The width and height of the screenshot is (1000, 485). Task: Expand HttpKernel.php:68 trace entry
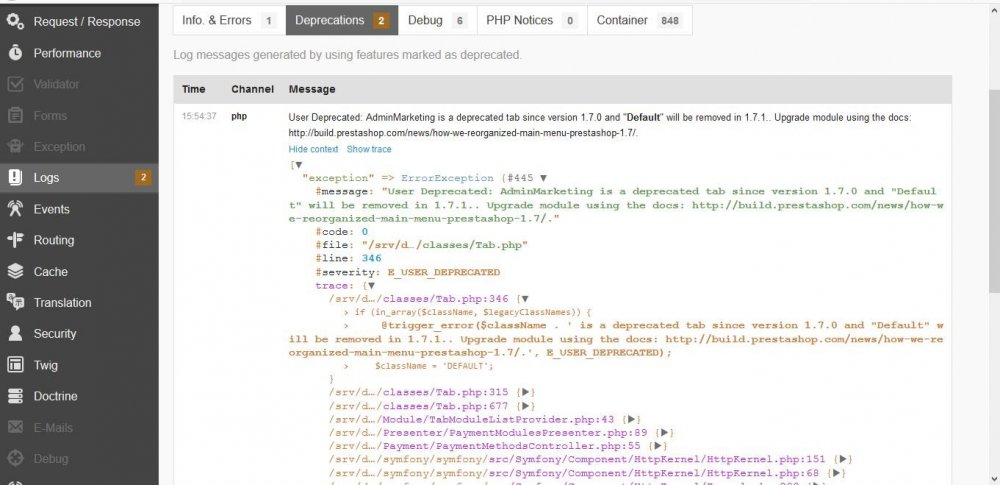click(x=837, y=473)
